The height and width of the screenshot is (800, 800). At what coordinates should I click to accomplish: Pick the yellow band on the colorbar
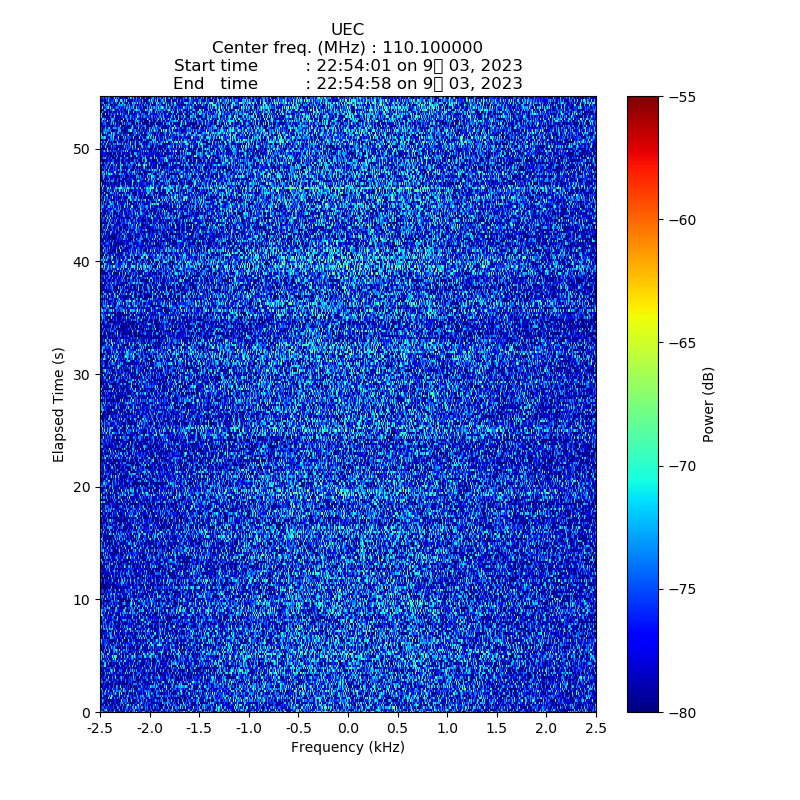coord(643,318)
